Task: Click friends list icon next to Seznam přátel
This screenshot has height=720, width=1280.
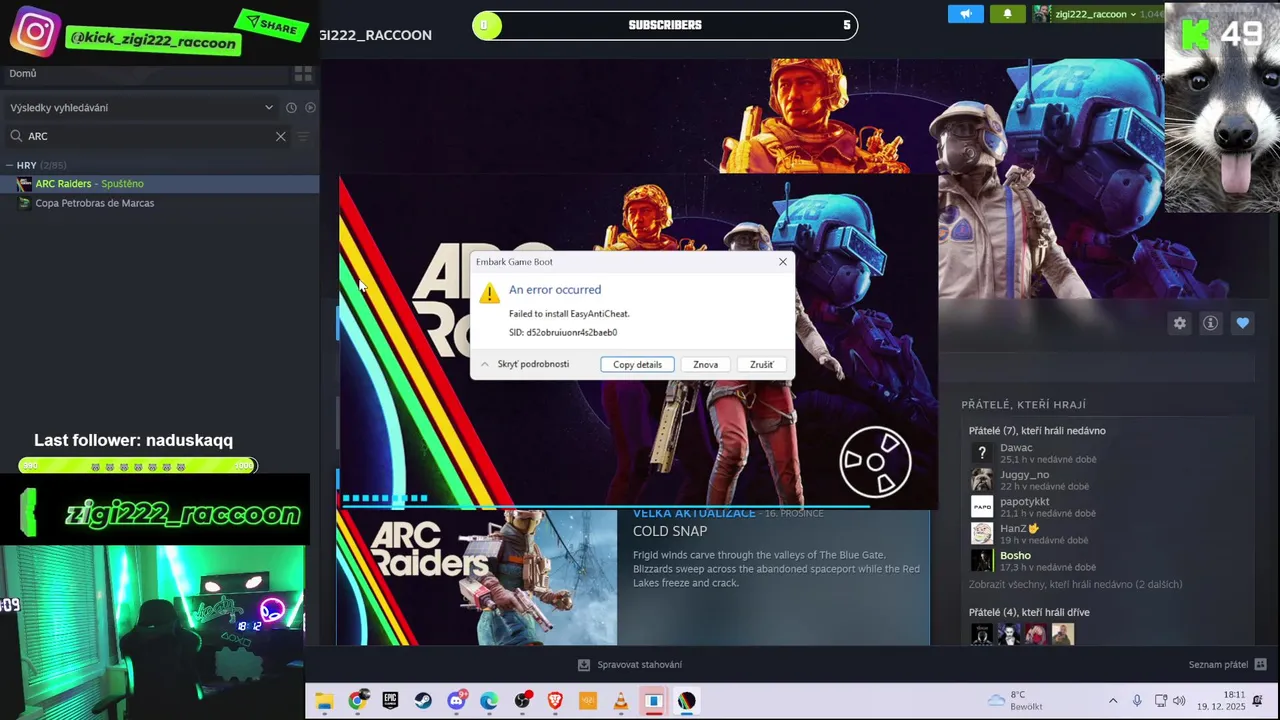Action: tap(1260, 664)
